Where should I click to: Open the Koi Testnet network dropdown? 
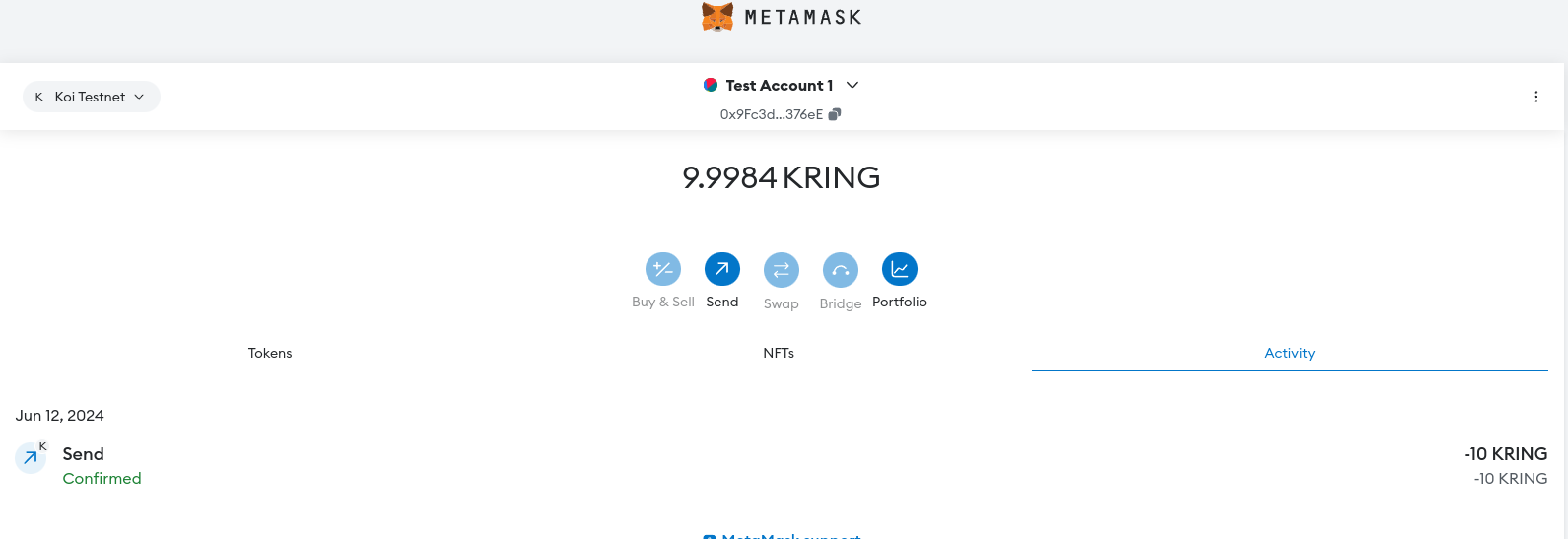(92, 97)
